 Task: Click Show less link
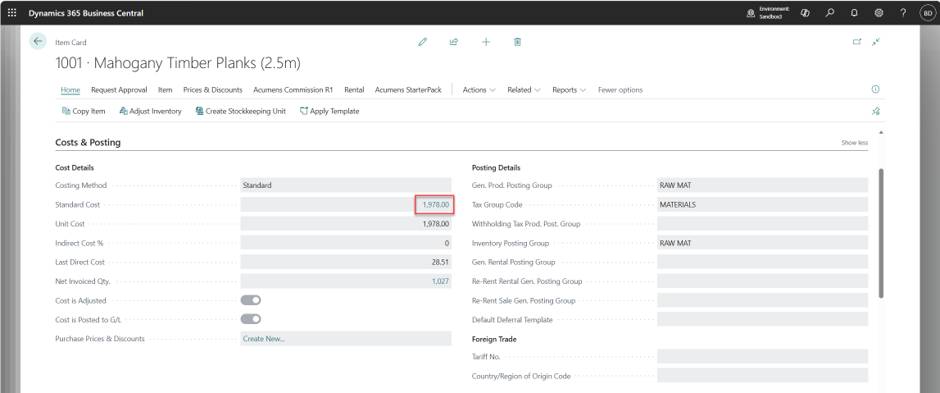click(x=854, y=143)
